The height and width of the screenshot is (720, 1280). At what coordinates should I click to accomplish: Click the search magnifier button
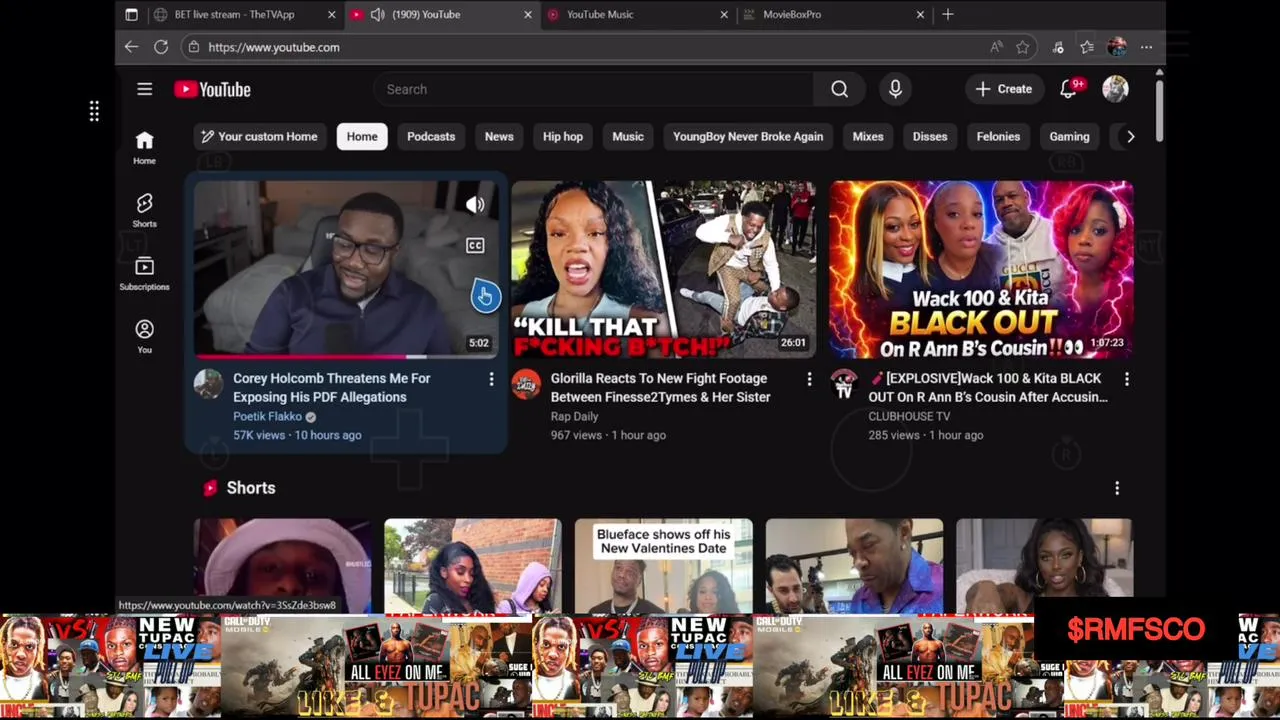click(x=839, y=89)
